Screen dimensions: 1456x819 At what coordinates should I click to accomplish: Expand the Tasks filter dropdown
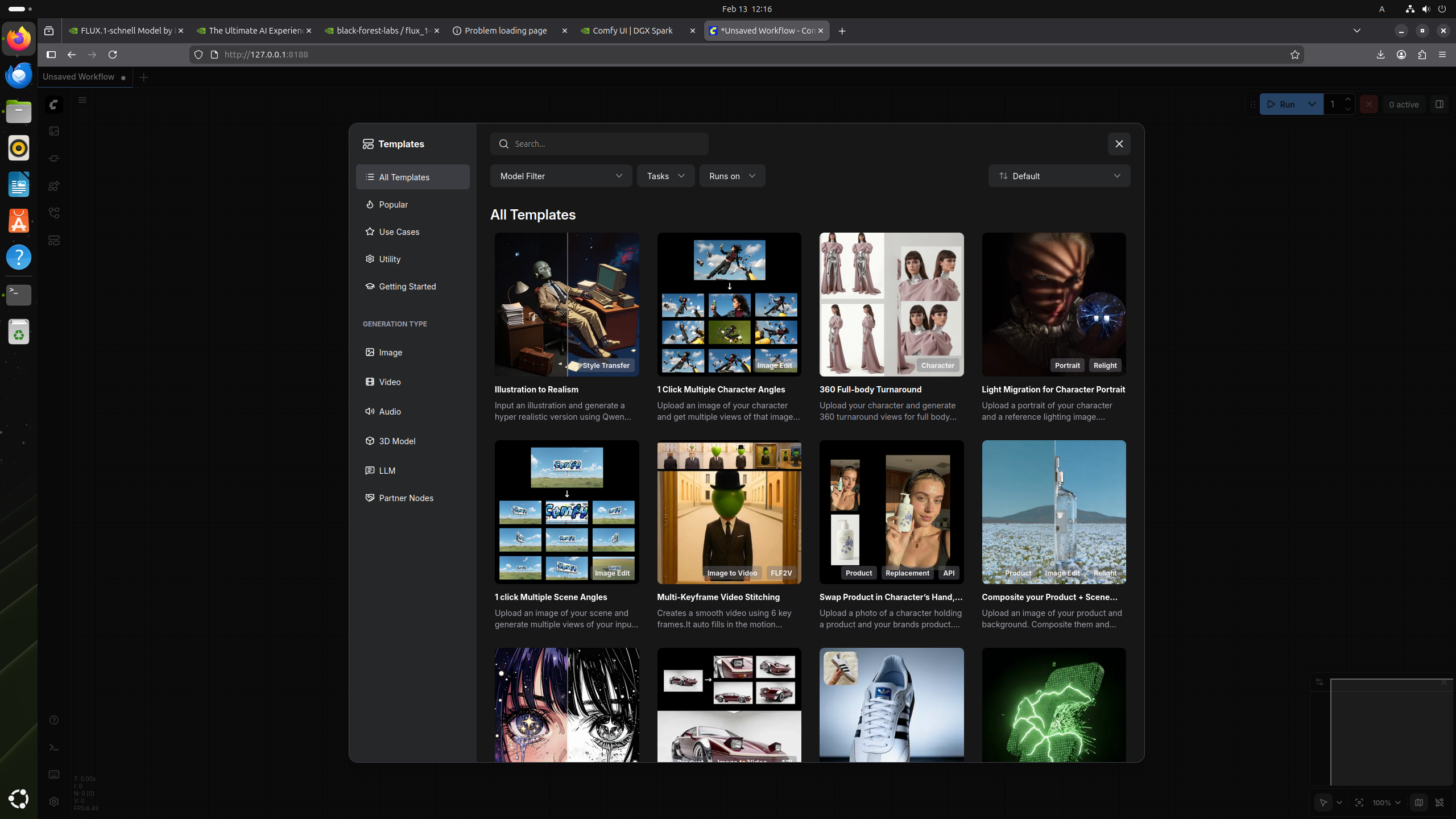[665, 176]
